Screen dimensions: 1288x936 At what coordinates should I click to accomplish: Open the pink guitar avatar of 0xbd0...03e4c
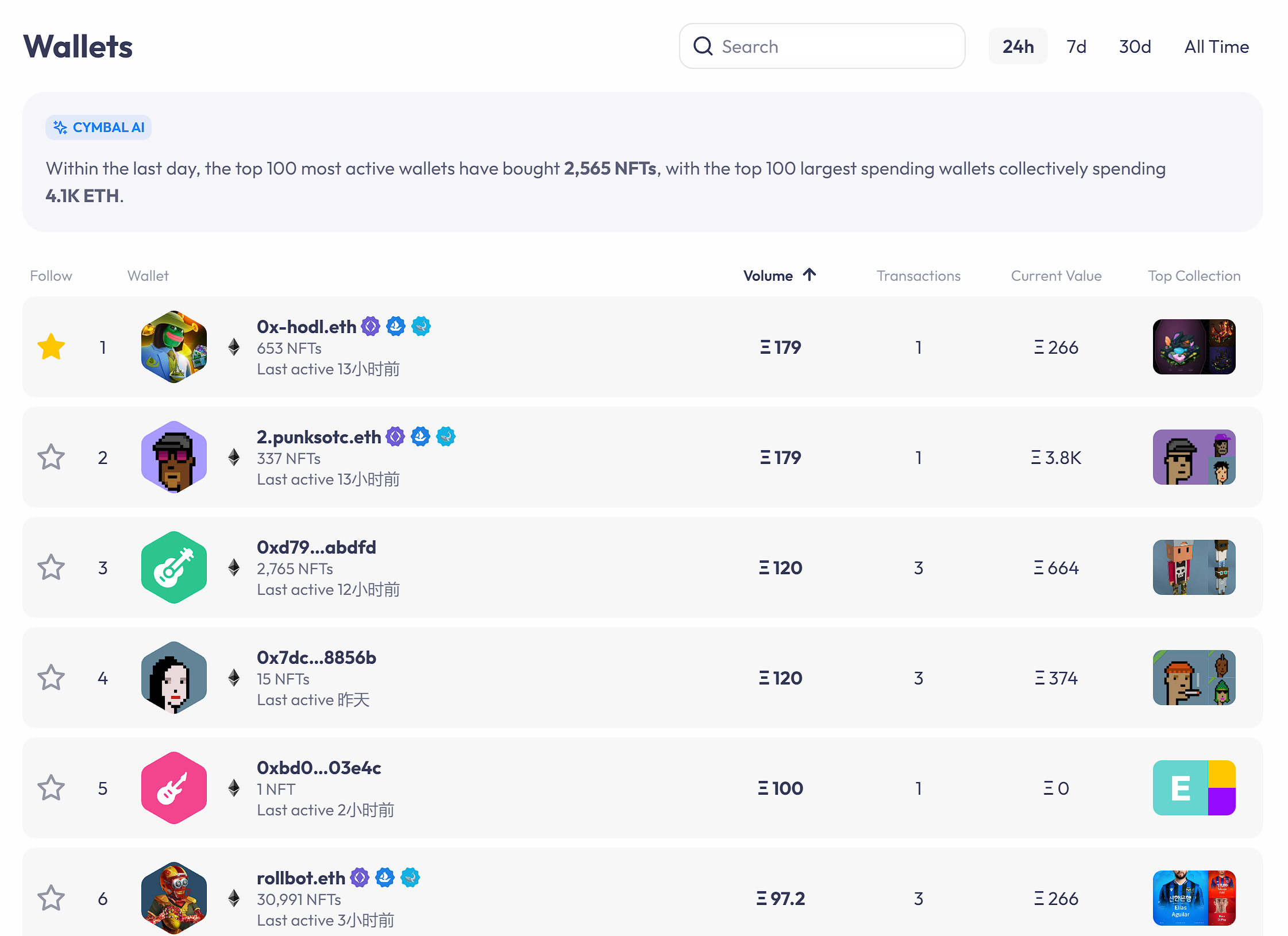[x=174, y=788]
